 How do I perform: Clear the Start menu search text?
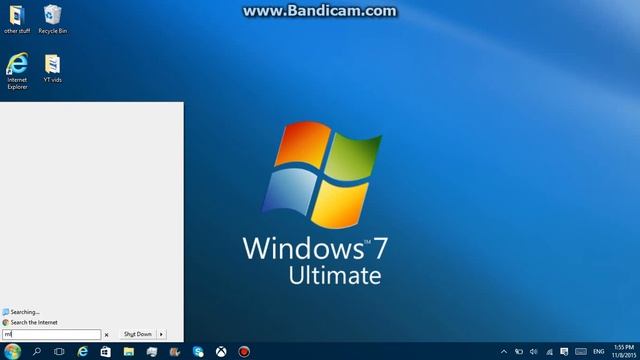pyautogui.click(x=107, y=335)
